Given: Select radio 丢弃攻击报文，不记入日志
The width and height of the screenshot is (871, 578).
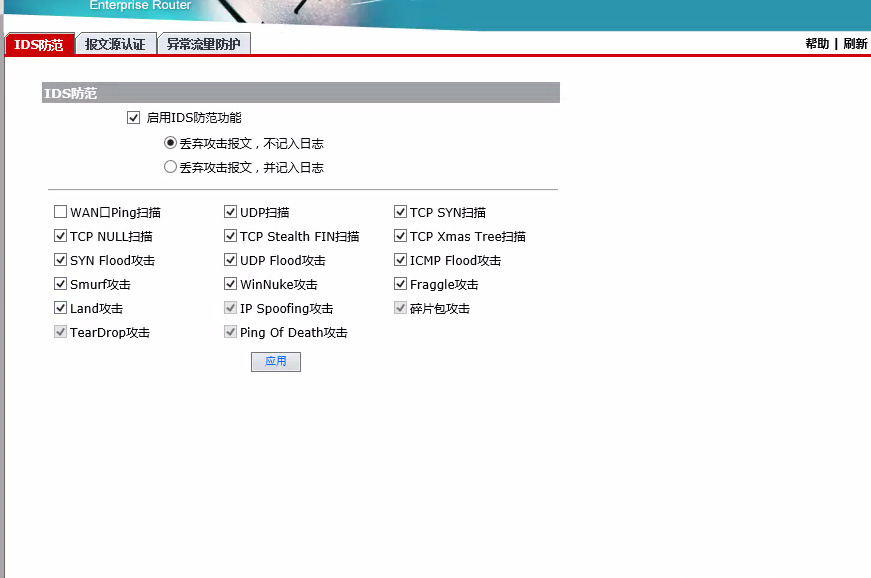Looking at the screenshot, I should click(x=171, y=143).
